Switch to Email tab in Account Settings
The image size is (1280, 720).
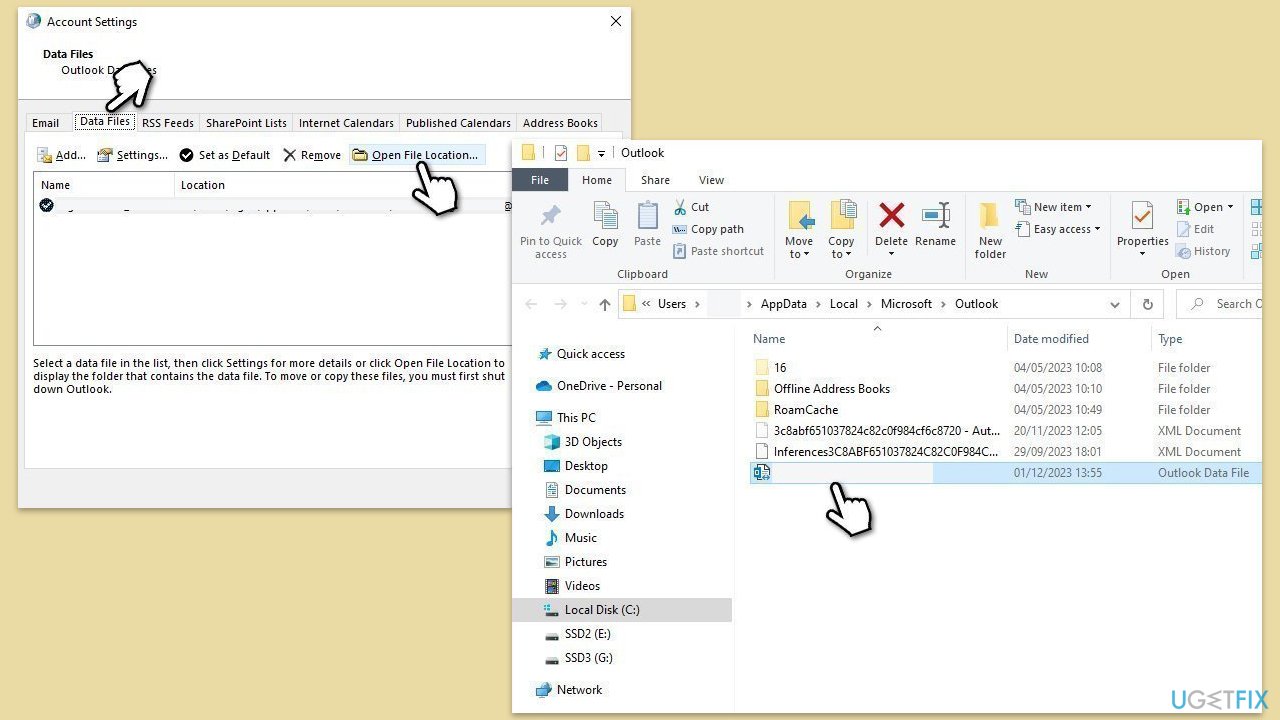point(46,123)
